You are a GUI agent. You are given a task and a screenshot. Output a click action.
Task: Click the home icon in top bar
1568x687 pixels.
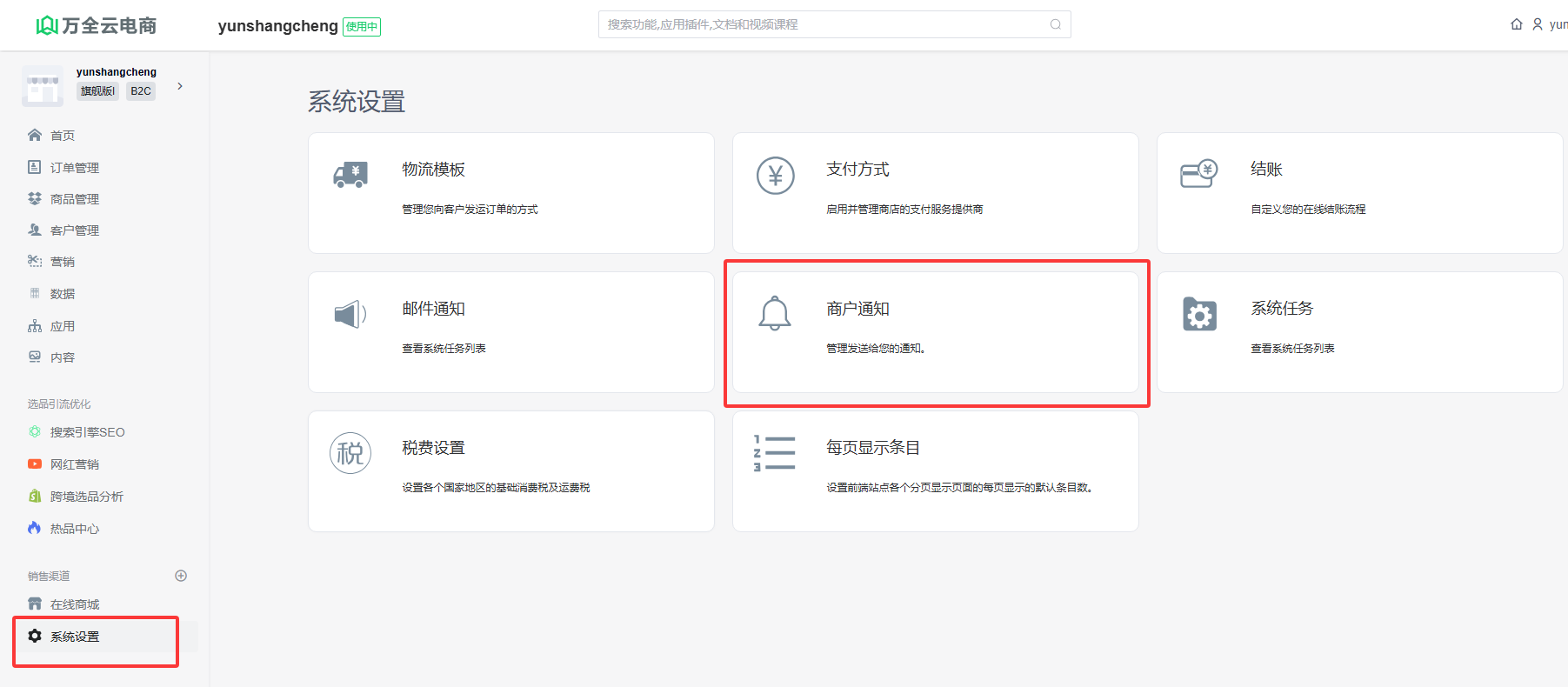[x=1516, y=24]
